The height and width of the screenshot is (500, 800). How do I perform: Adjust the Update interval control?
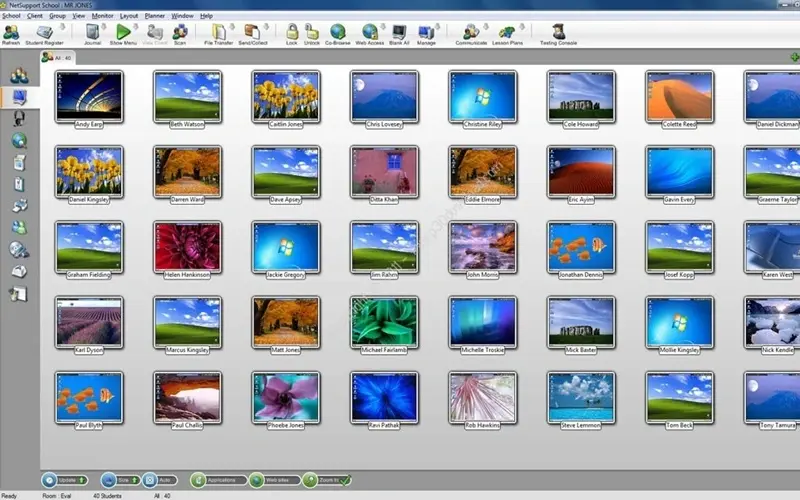[65, 480]
